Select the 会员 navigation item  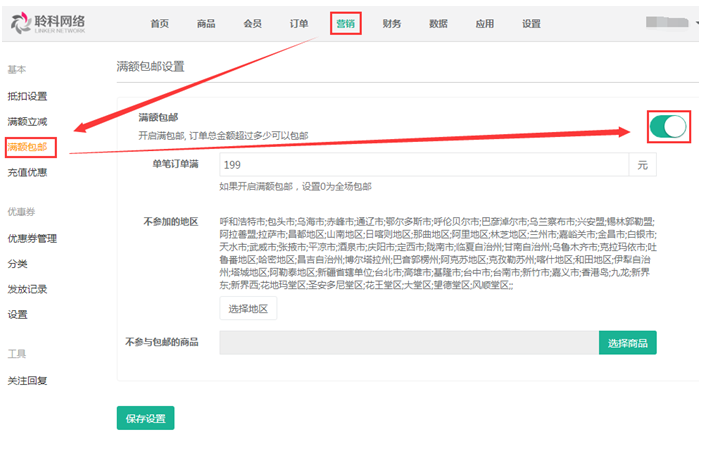pos(252,23)
